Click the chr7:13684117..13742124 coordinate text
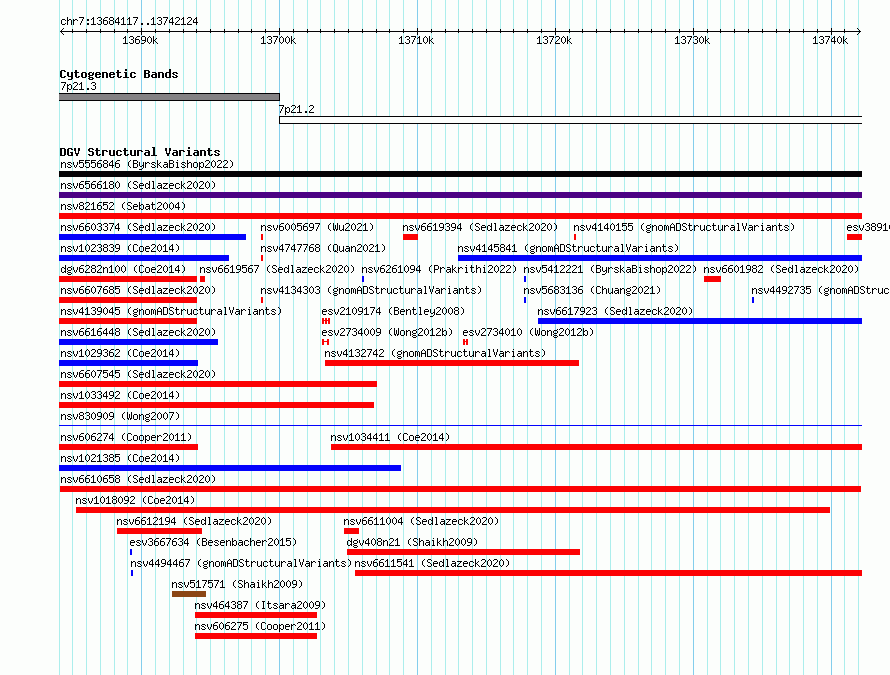The width and height of the screenshot is (890, 675). pos(129,22)
